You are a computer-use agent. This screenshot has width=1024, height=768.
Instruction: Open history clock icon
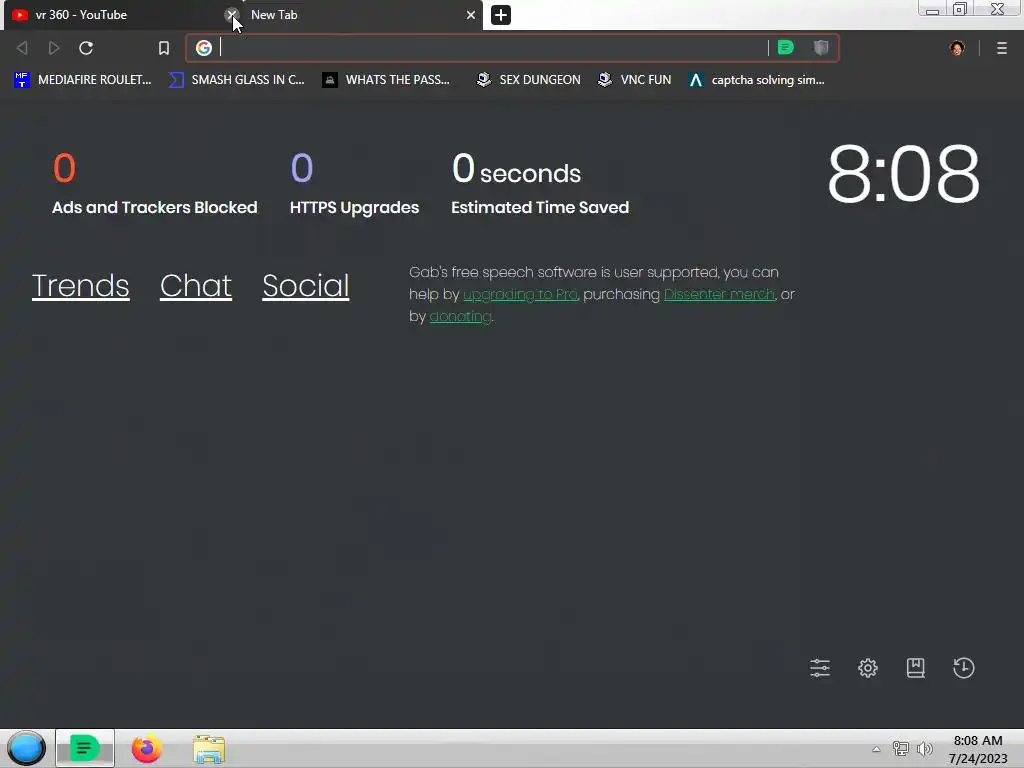[x=964, y=667]
